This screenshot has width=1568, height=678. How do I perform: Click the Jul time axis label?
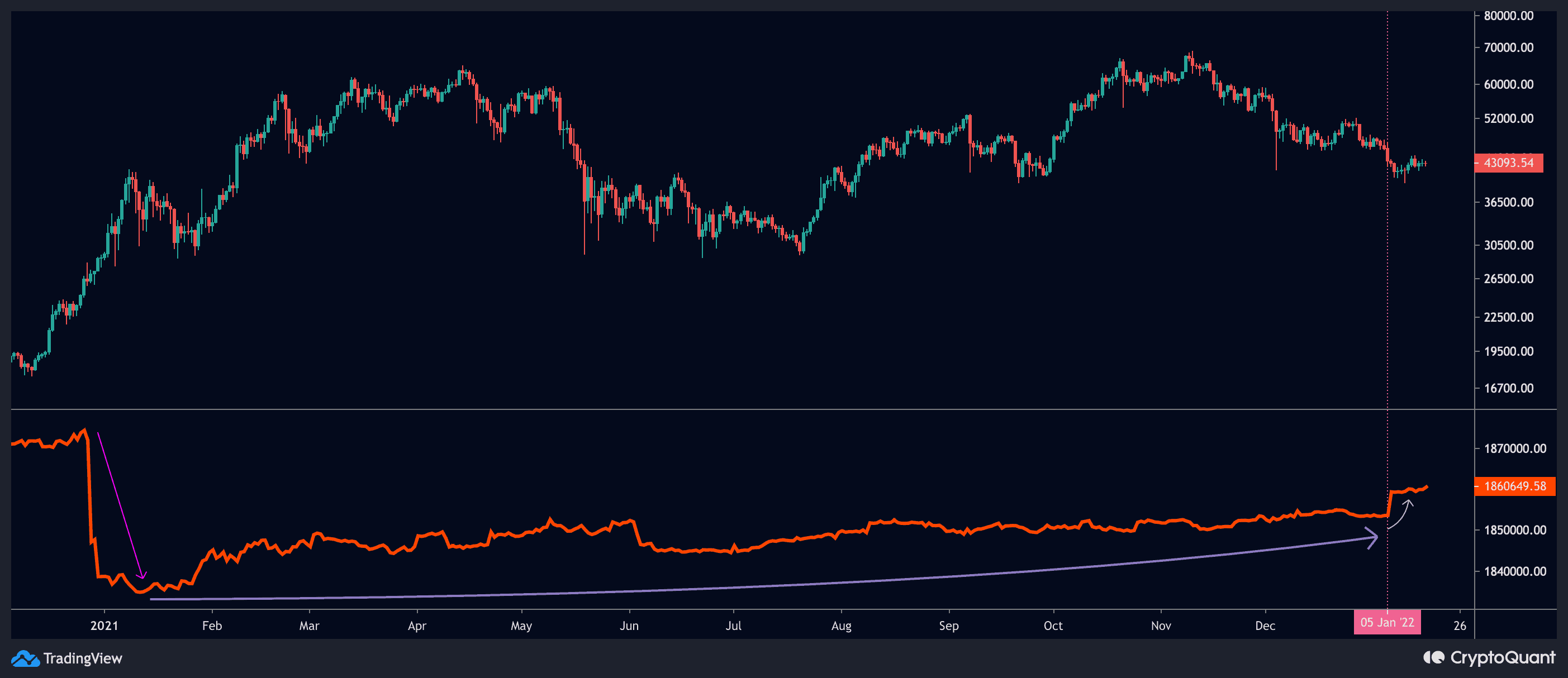click(x=734, y=626)
